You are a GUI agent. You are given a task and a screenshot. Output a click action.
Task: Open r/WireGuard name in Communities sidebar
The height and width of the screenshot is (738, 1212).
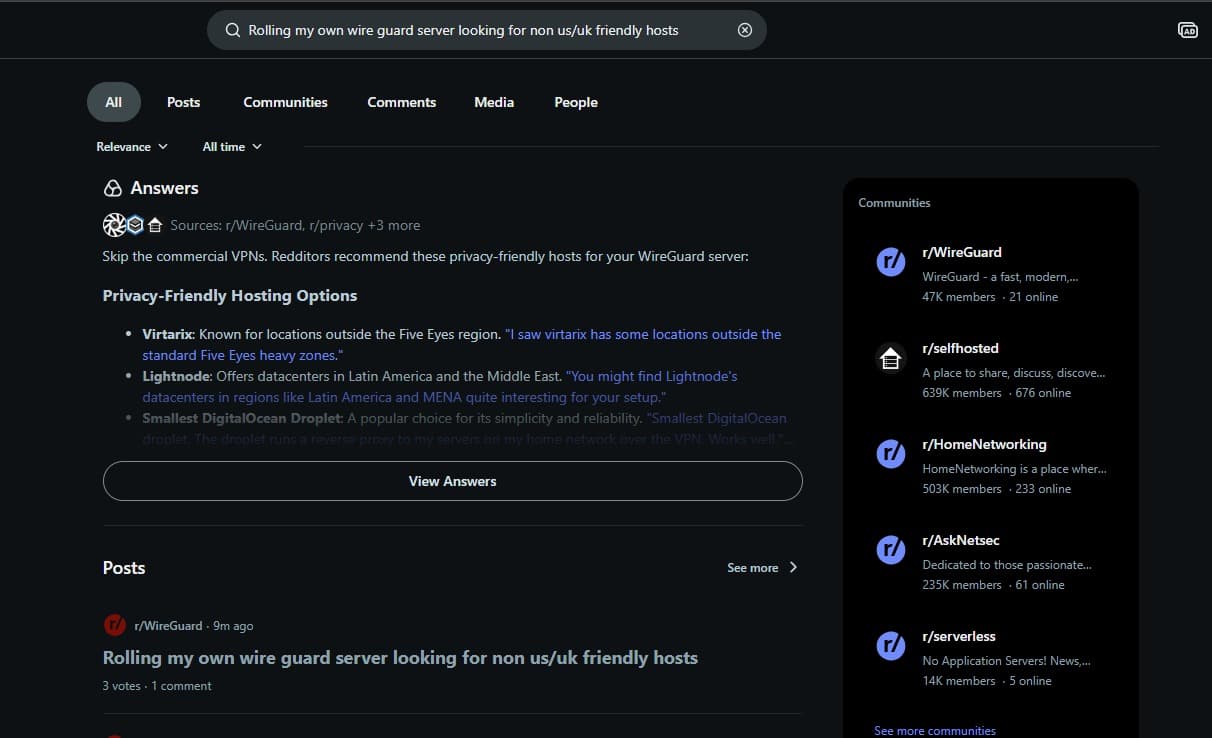(962, 252)
